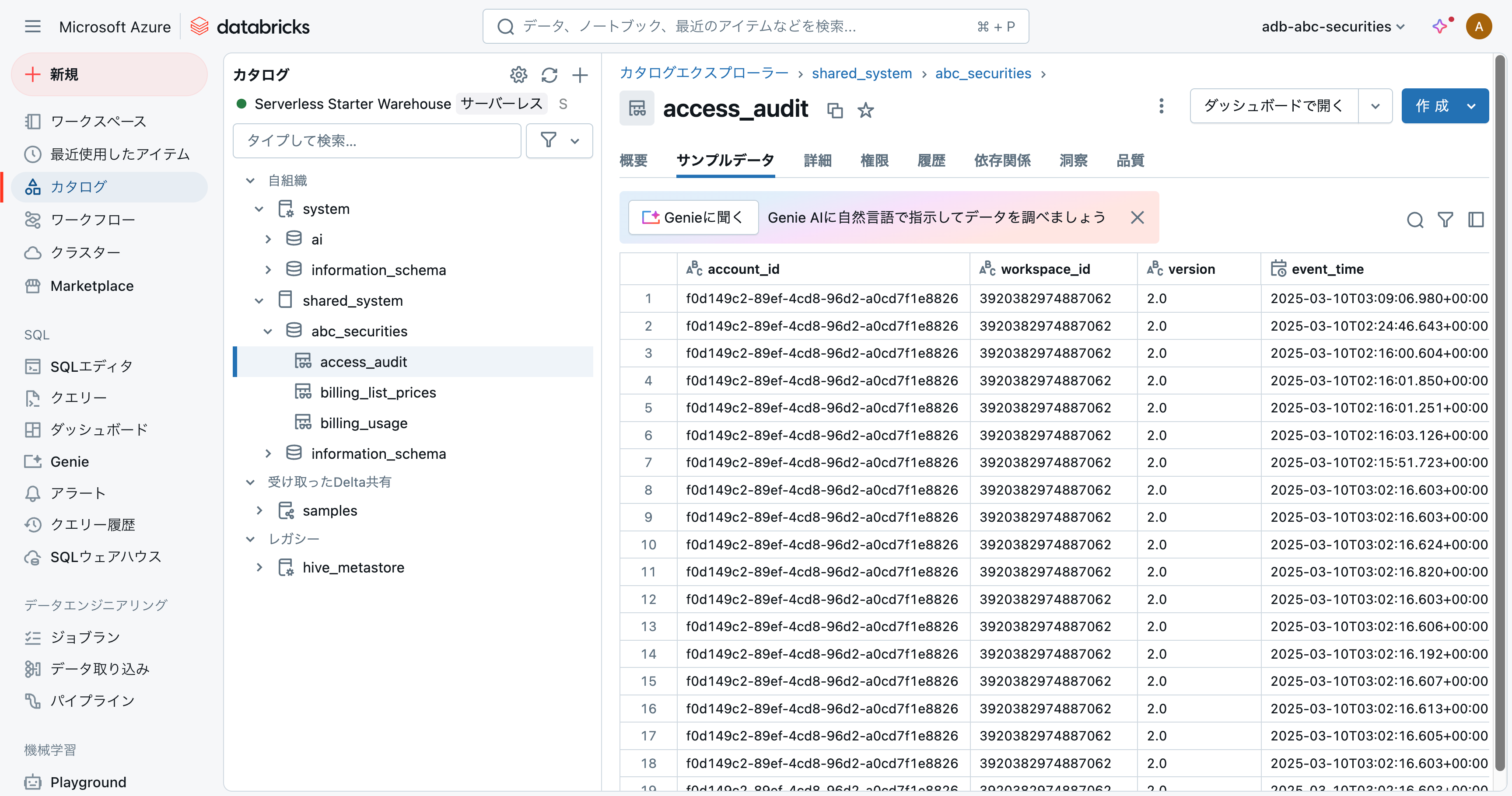Dismiss the Genie AI banner

coord(1137,218)
